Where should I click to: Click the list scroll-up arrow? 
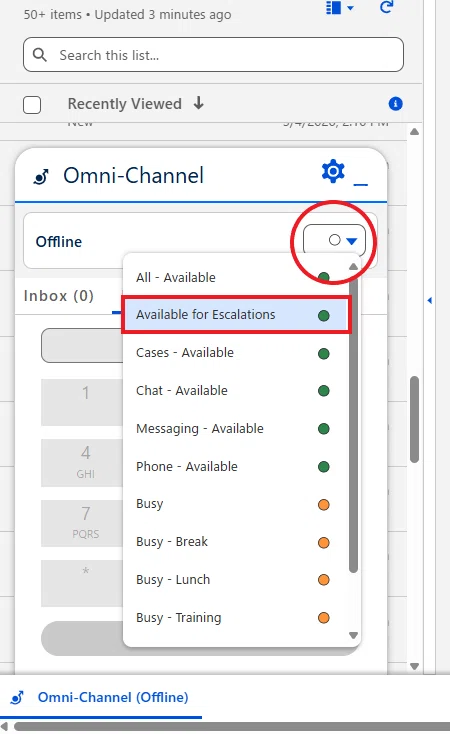tap(414, 132)
